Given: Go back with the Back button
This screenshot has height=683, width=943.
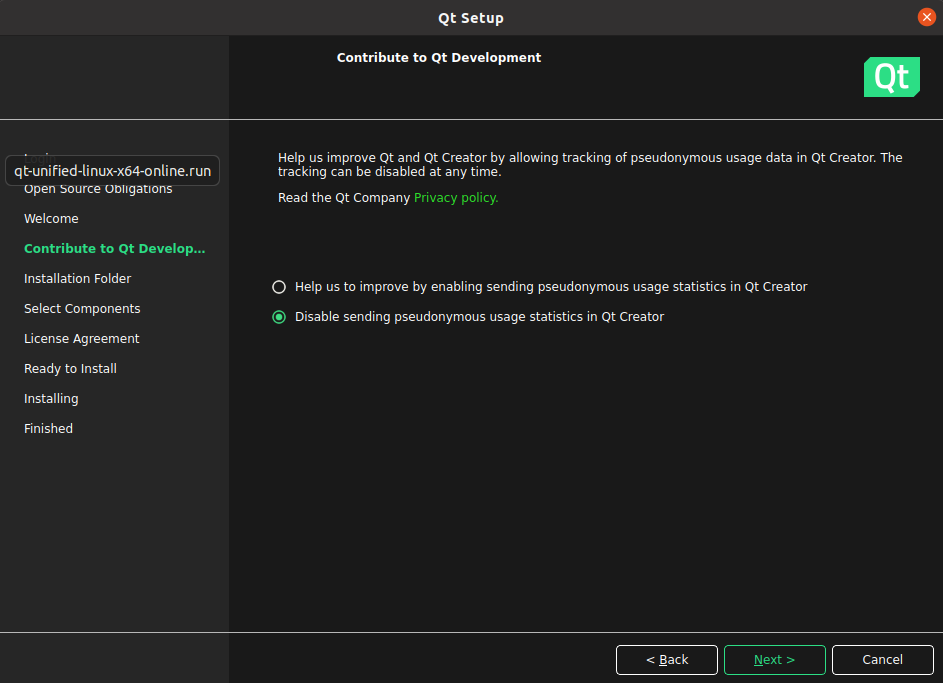Looking at the screenshot, I should pos(666,660).
